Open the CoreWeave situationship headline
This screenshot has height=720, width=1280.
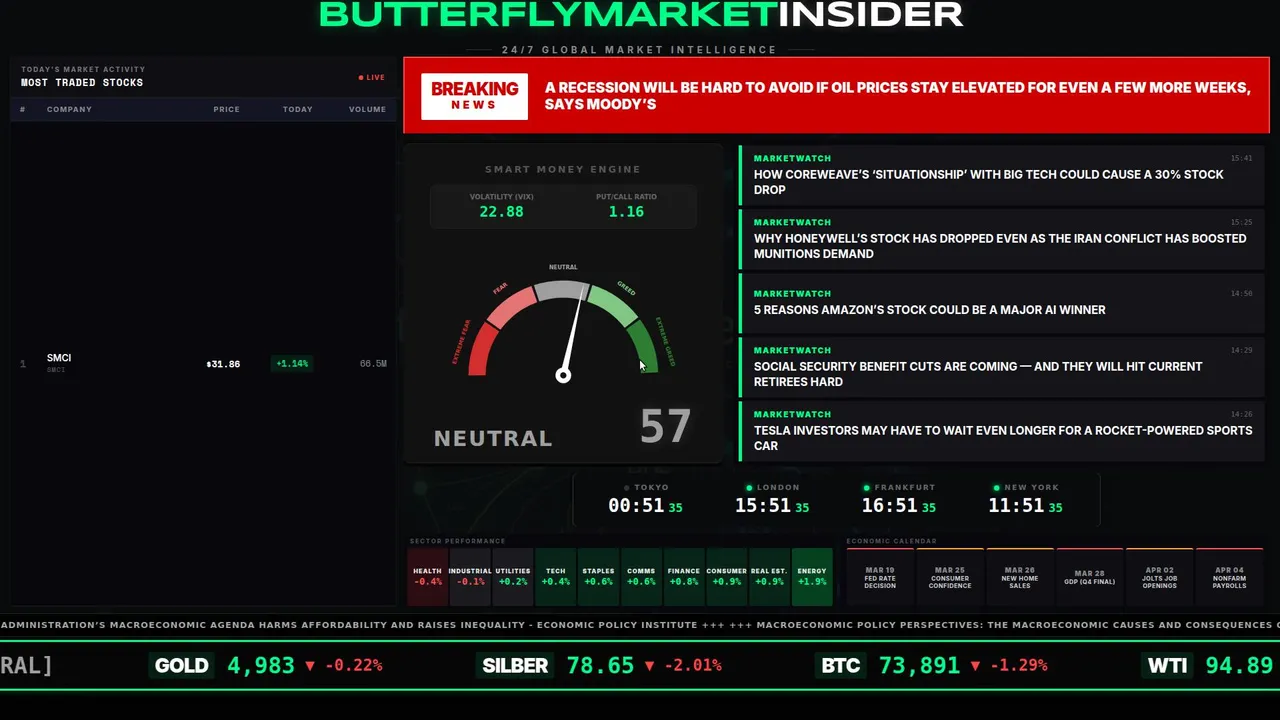[1000, 176]
